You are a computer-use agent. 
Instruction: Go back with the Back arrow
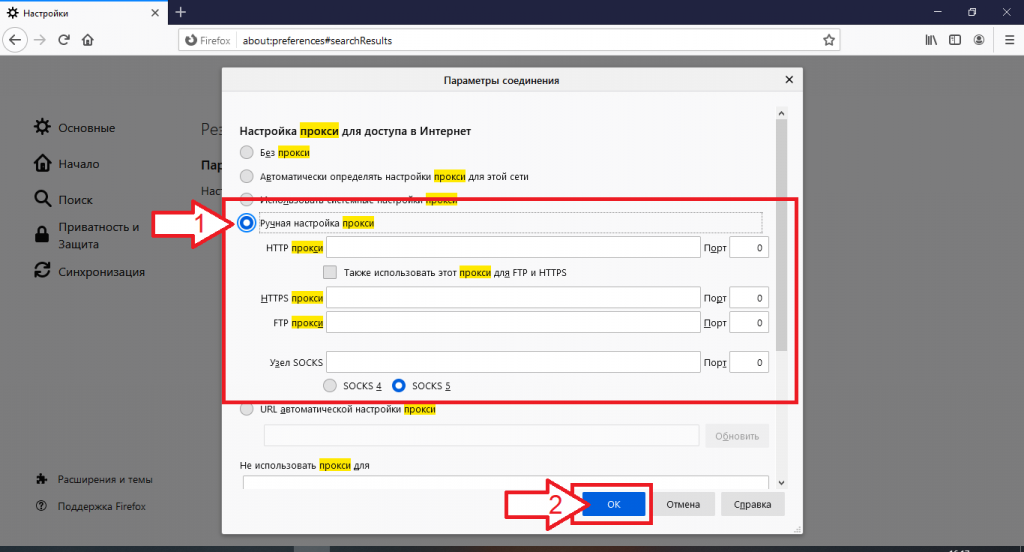point(15,40)
